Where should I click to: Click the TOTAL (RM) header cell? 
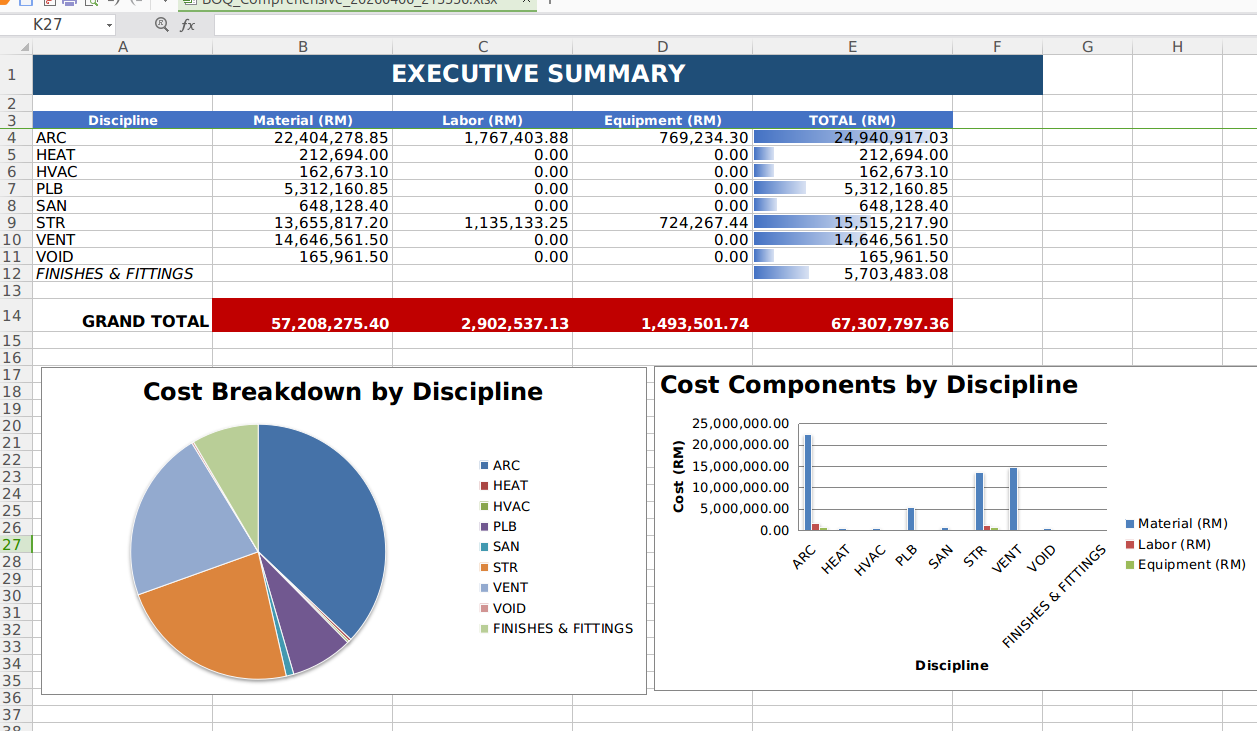point(852,120)
